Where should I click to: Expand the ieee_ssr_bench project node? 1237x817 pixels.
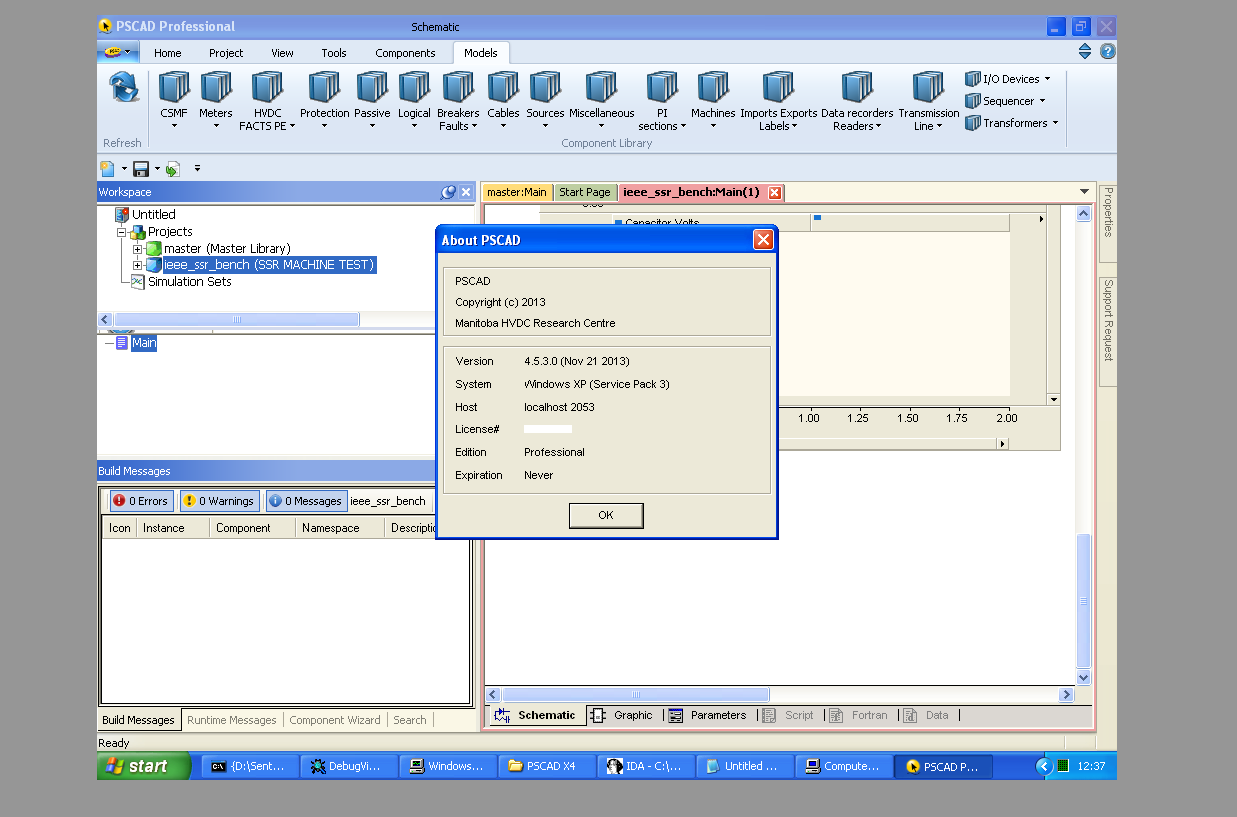[138, 265]
